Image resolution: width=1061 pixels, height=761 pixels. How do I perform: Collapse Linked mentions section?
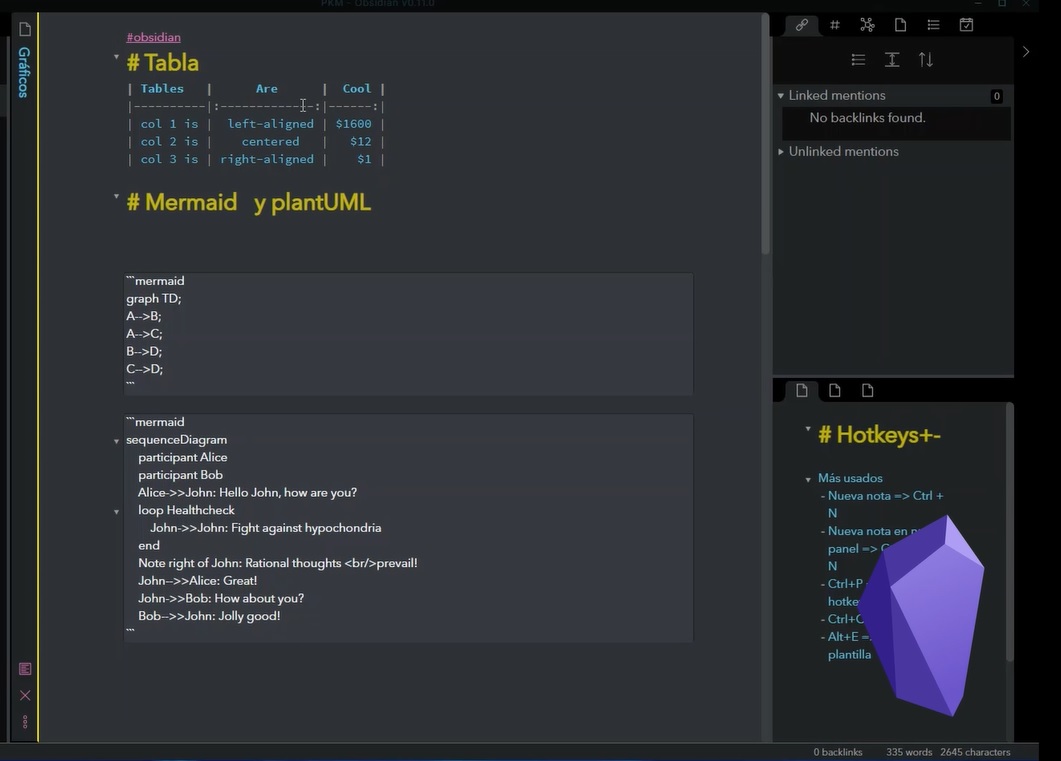pos(781,95)
